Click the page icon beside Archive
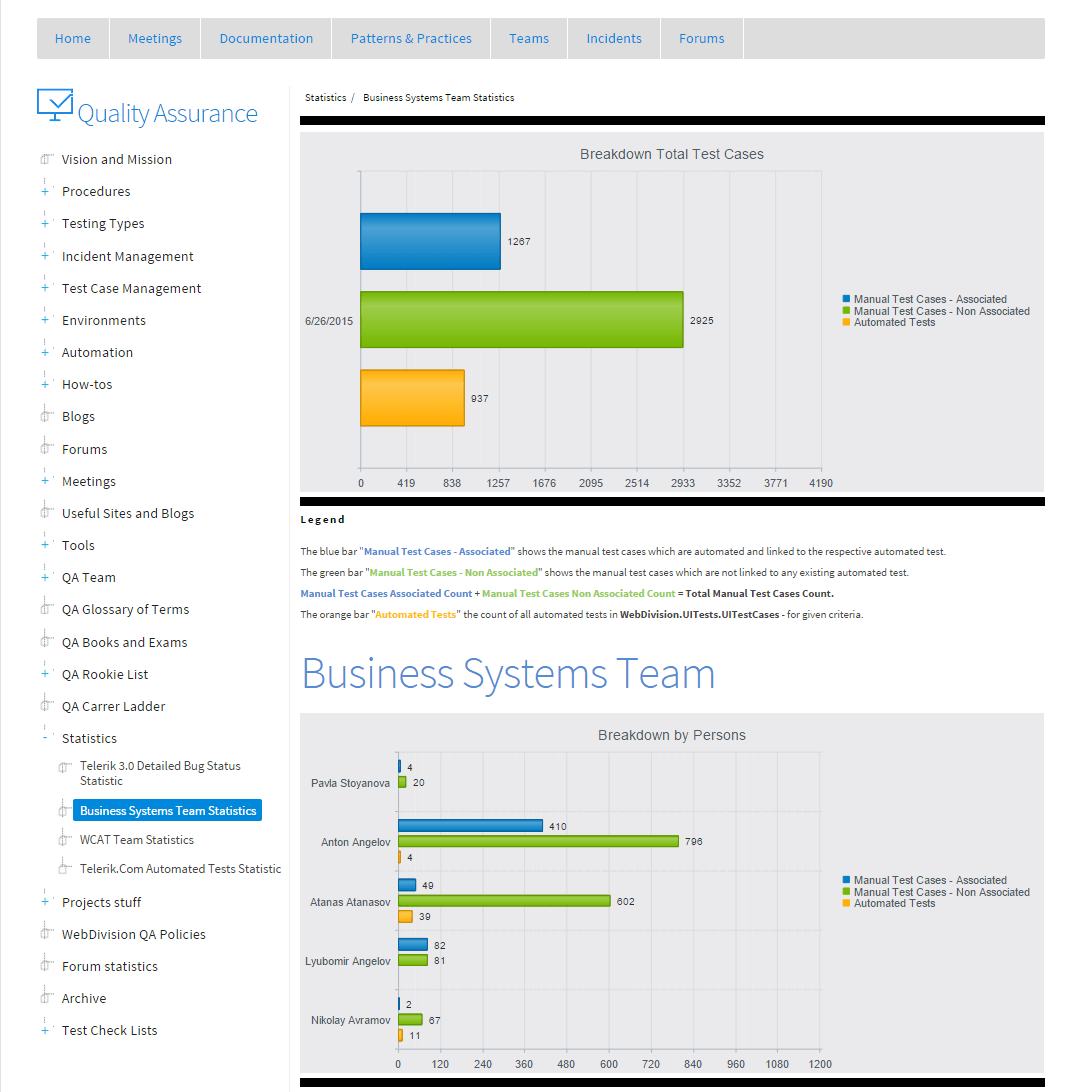The image size is (1079, 1092). click(x=44, y=998)
